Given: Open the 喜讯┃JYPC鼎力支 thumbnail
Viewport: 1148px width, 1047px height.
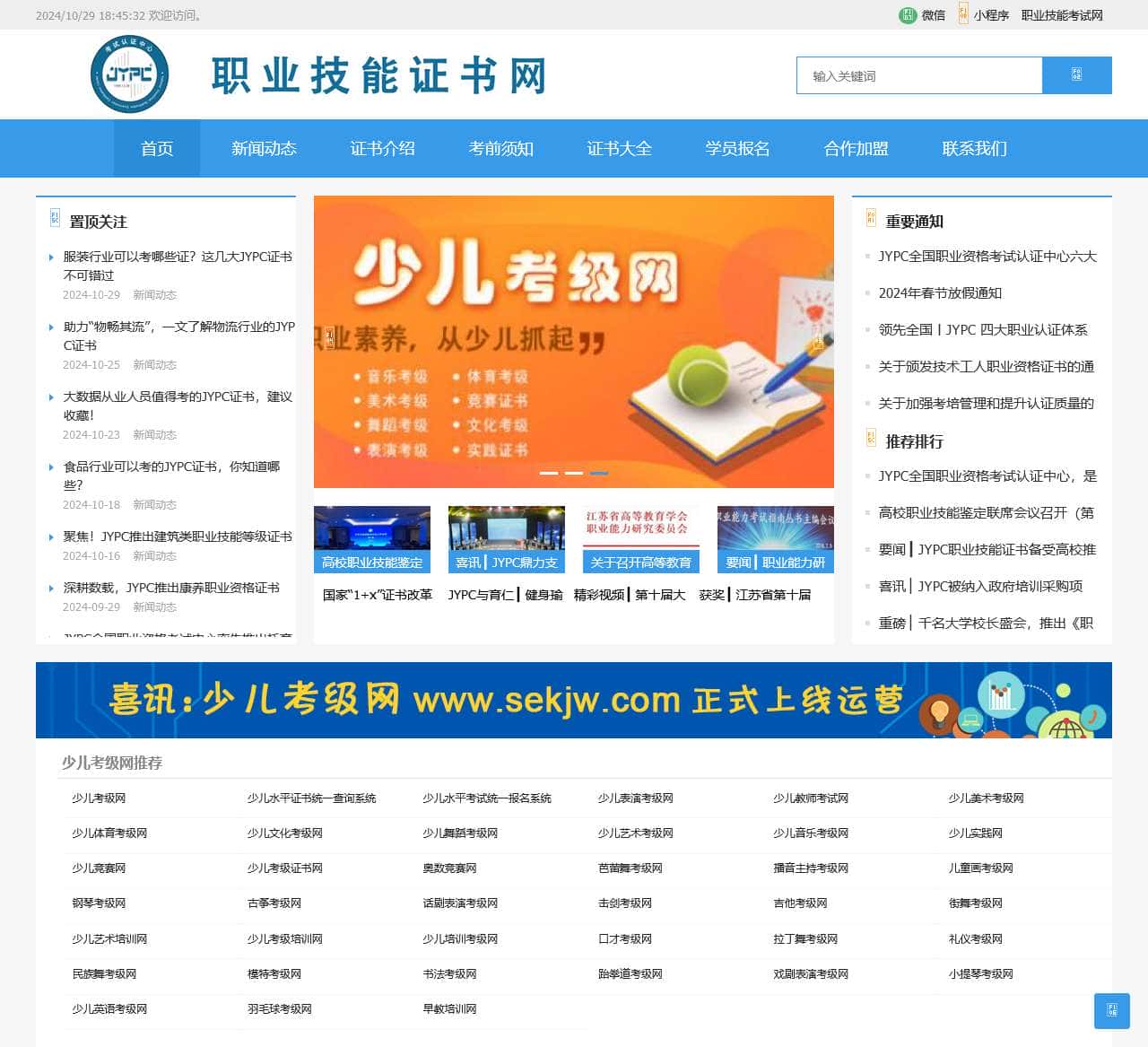Looking at the screenshot, I should (x=507, y=539).
